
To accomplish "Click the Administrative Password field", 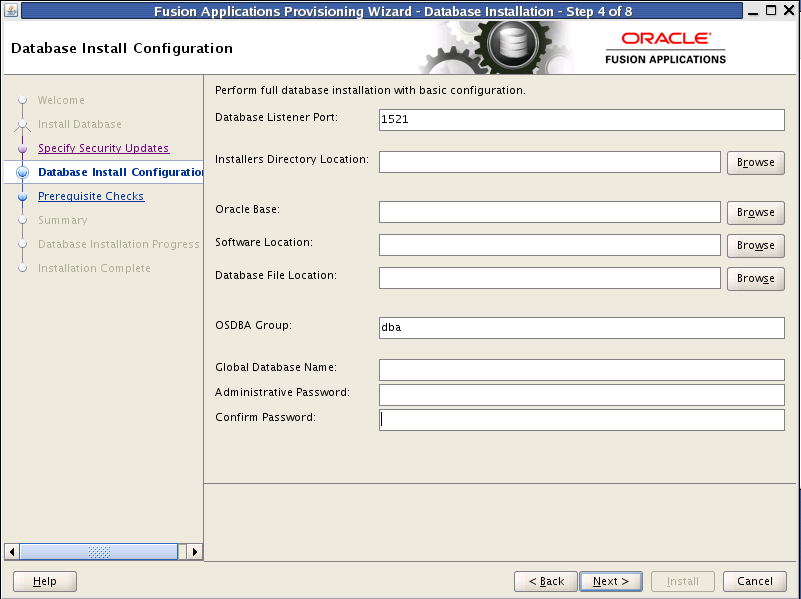I will coord(581,395).
